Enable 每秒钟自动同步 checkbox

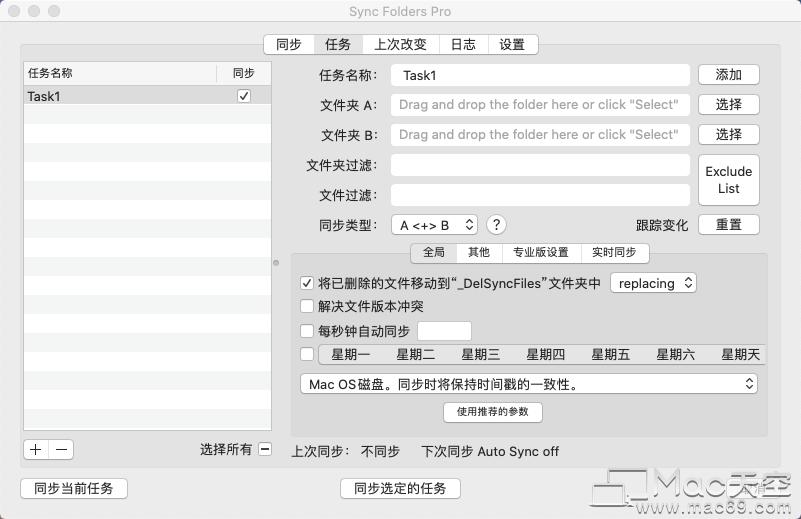[x=307, y=331]
